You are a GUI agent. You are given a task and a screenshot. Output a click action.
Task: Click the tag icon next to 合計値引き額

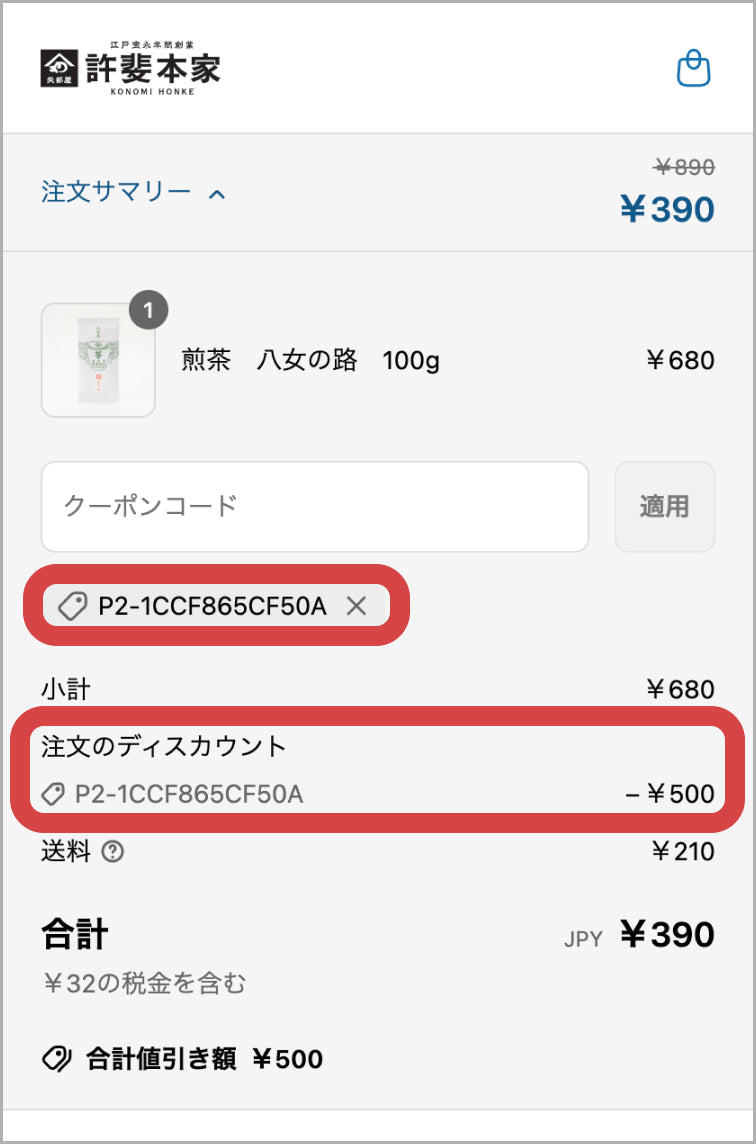tap(55, 1059)
